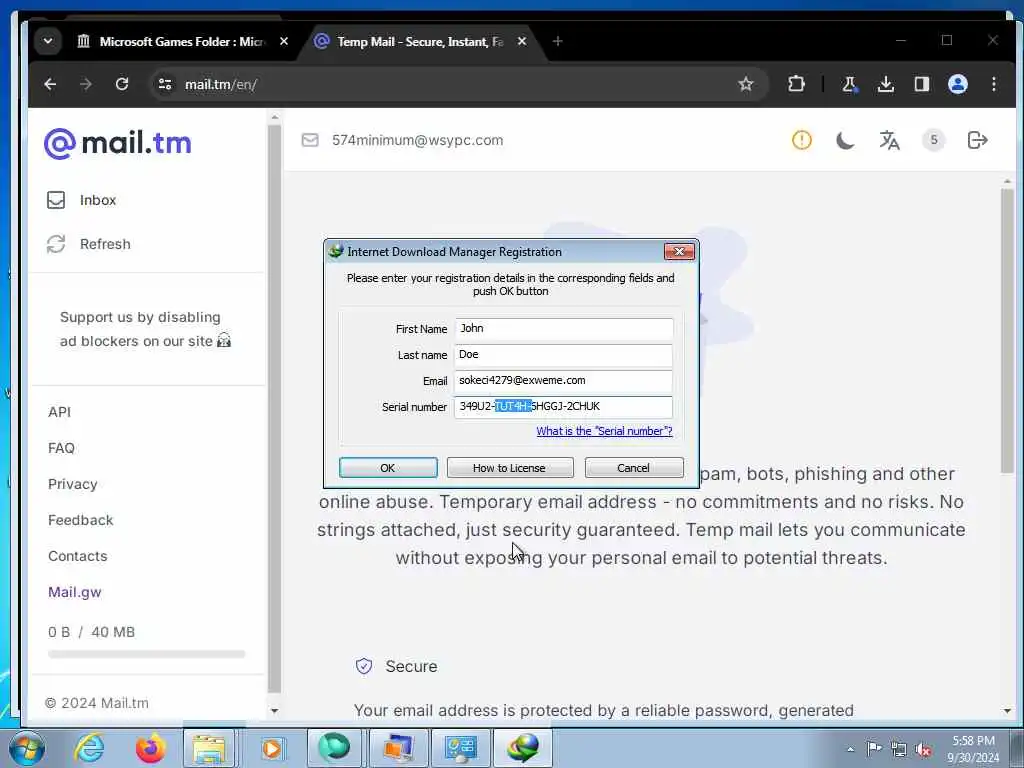1024x768 pixels.
Task: Click the 0 B / 40 MB storage bar
Action: coord(146,654)
